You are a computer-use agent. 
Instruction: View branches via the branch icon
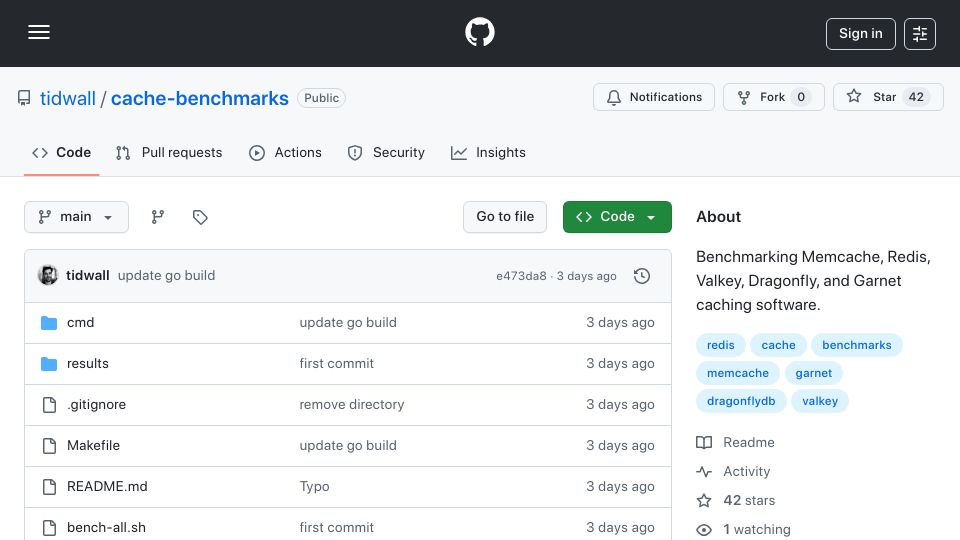pos(158,217)
